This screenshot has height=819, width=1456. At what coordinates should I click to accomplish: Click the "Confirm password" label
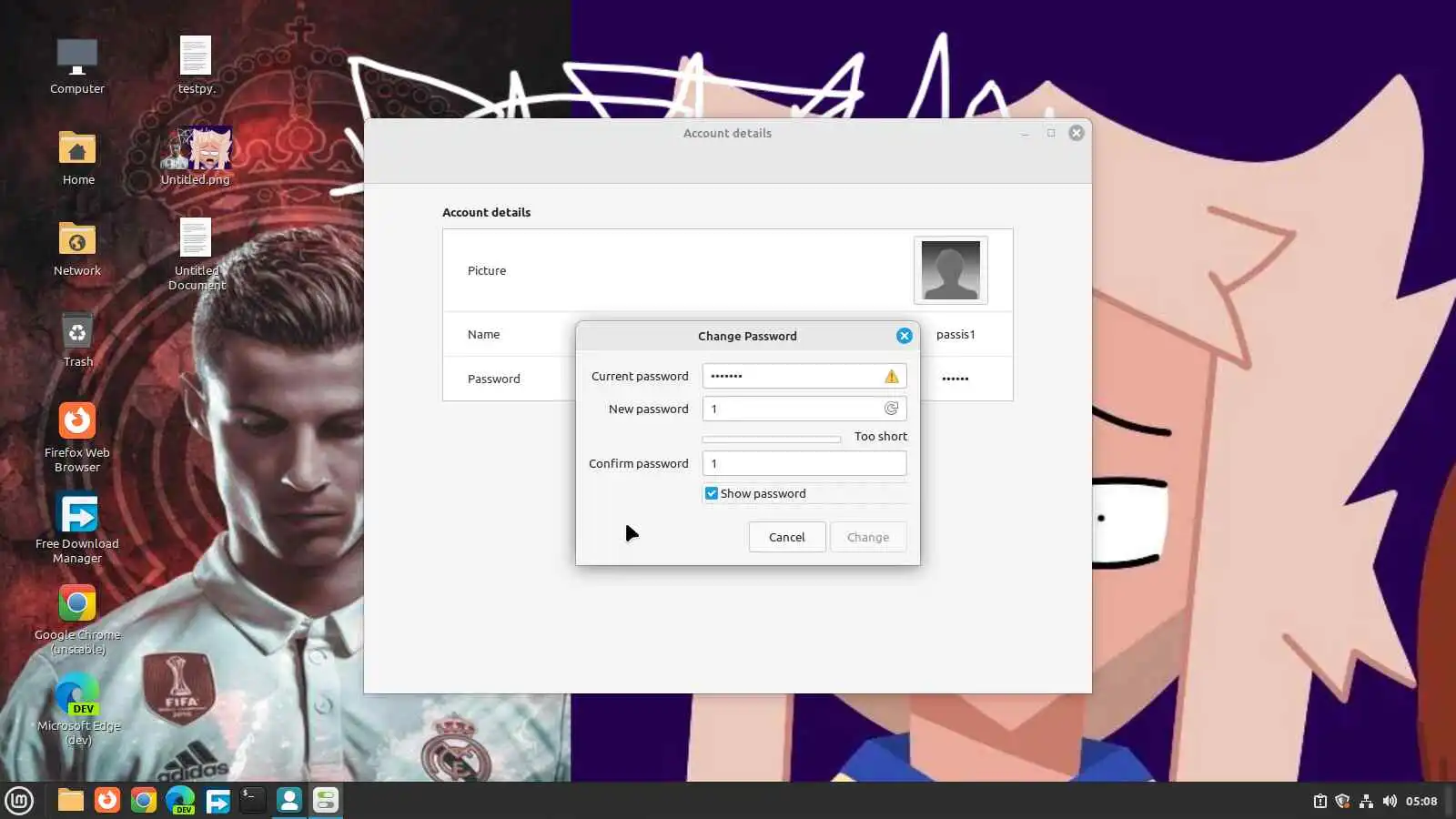point(639,463)
